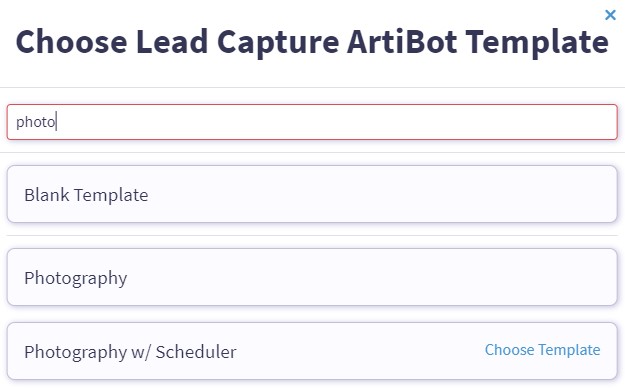Click the 'Photography w/ Scheduler' label text
625x388 pixels.
[x=130, y=352]
